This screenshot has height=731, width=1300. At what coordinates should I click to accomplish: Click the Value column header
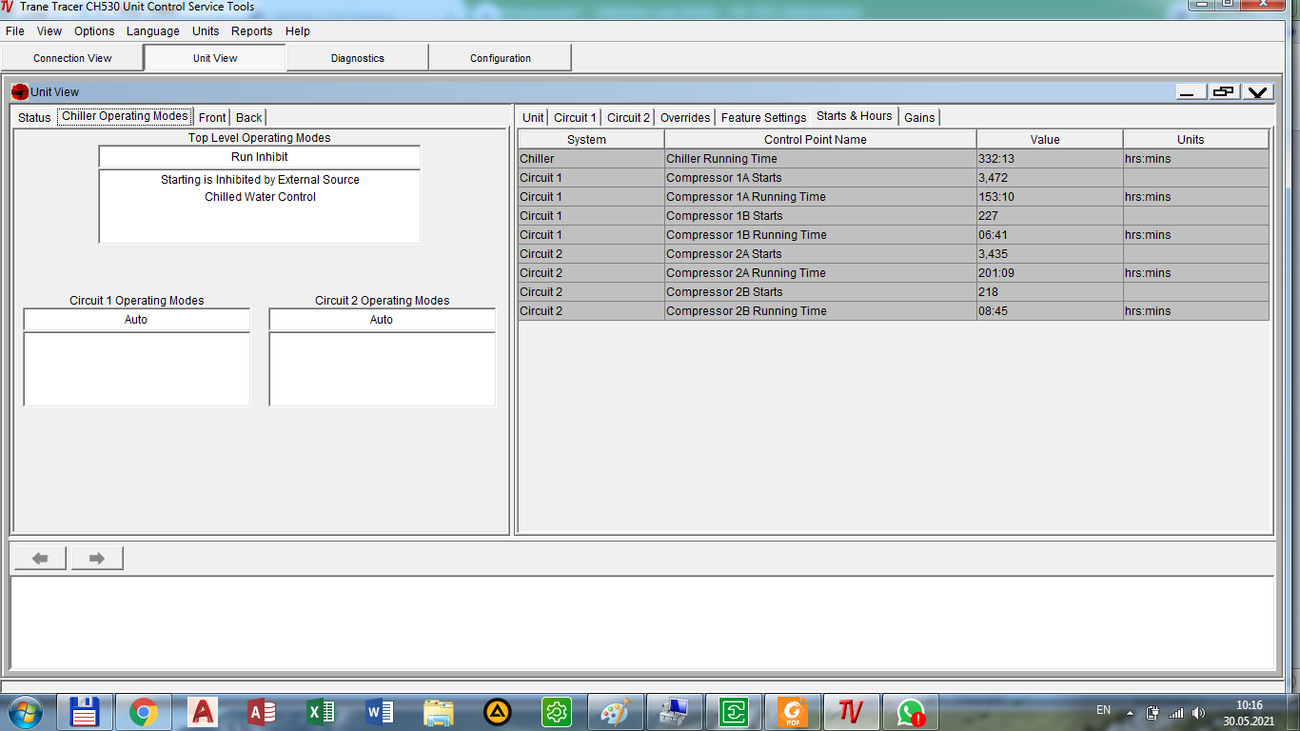(x=1050, y=140)
